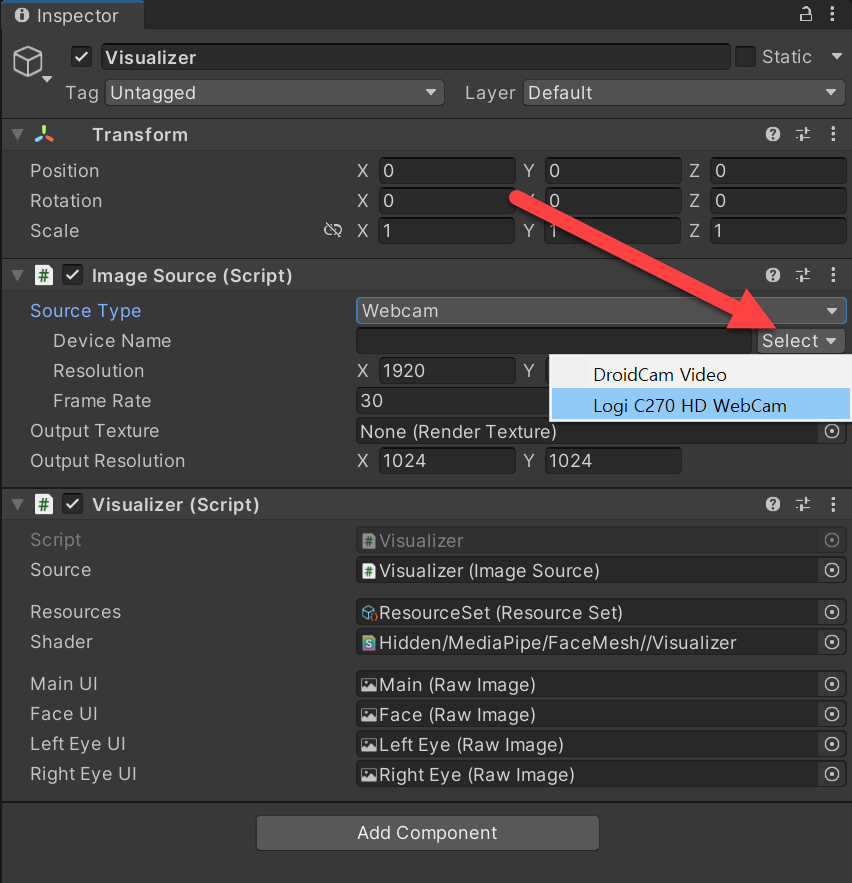Click the Output Resolution Y field
852x883 pixels.
click(x=613, y=461)
